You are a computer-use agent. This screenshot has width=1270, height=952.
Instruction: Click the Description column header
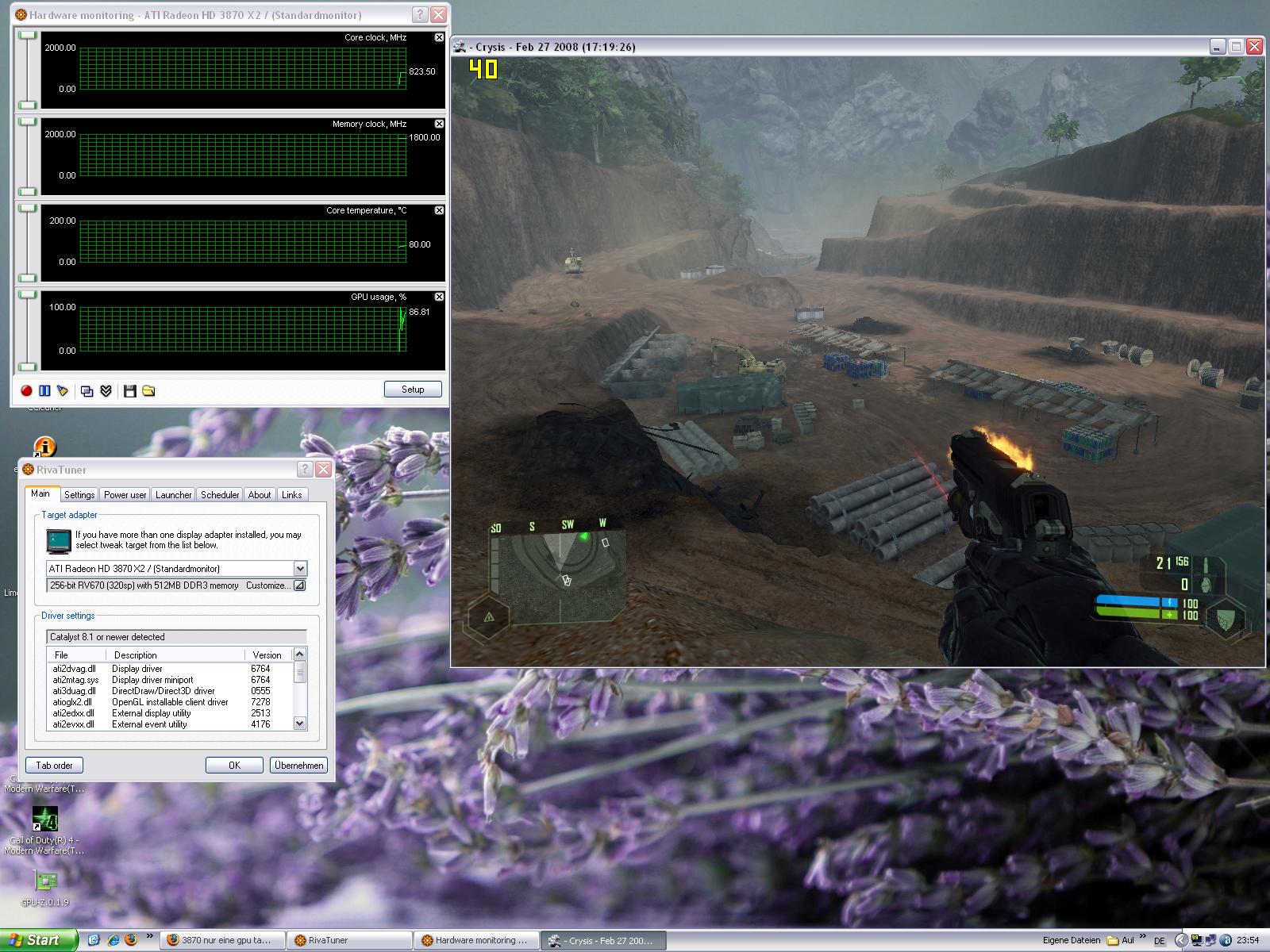click(x=176, y=655)
